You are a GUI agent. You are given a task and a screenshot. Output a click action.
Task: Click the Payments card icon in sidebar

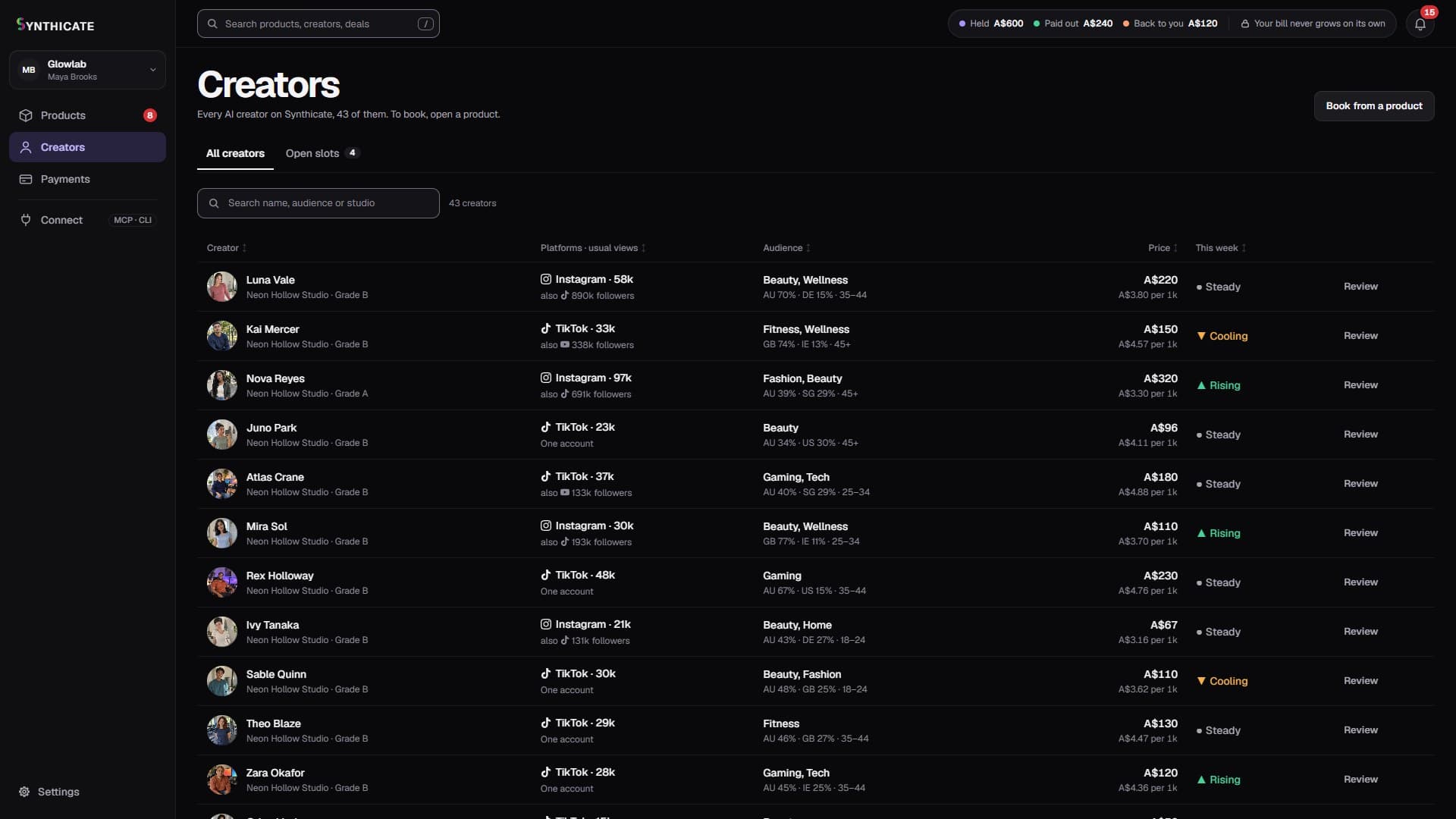[26, 179]
